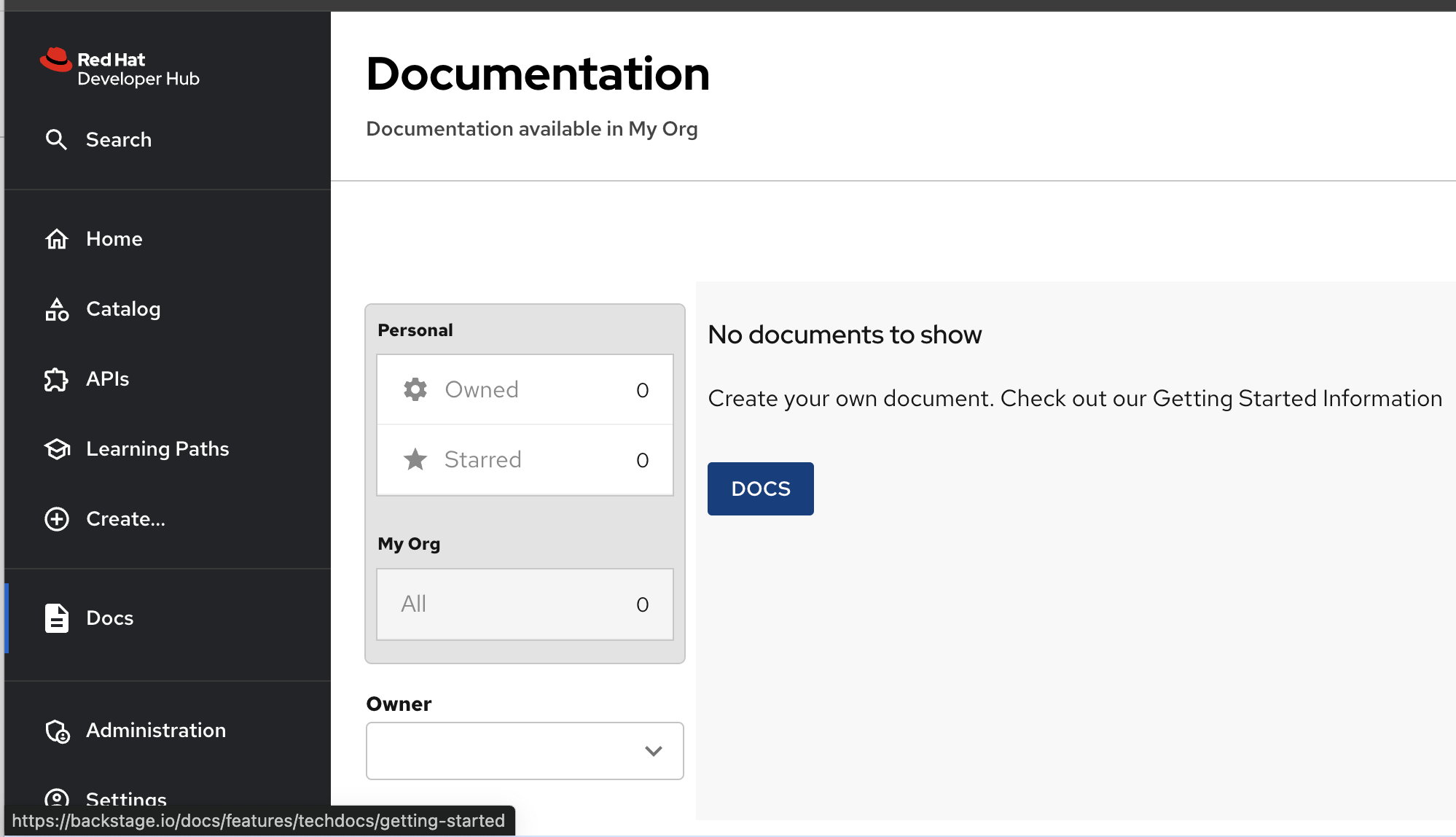Click inside the Owner filter field
The image size is (1456, 837).
[503, 751]
